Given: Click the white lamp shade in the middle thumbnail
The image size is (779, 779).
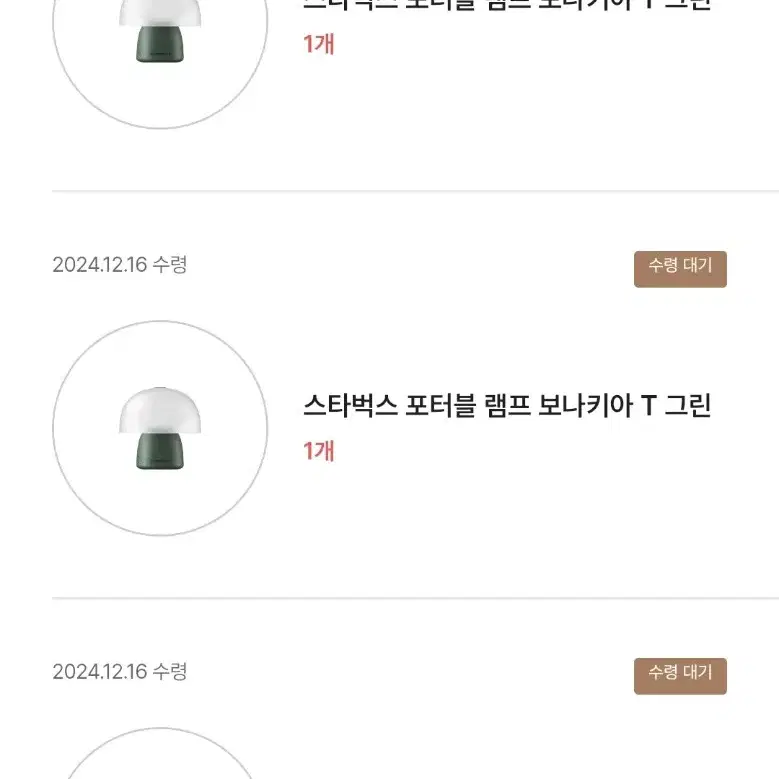Looking at the screenshot, I should (160, 410).
